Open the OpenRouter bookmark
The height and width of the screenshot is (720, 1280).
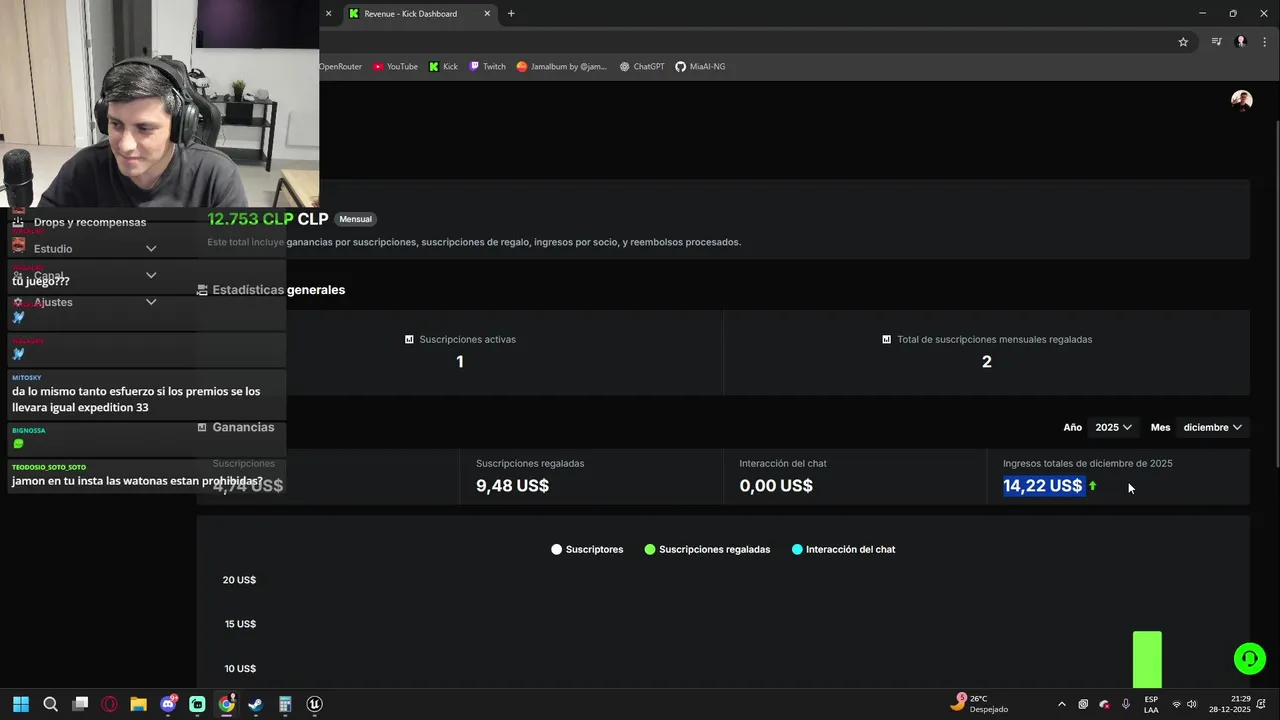340,67
